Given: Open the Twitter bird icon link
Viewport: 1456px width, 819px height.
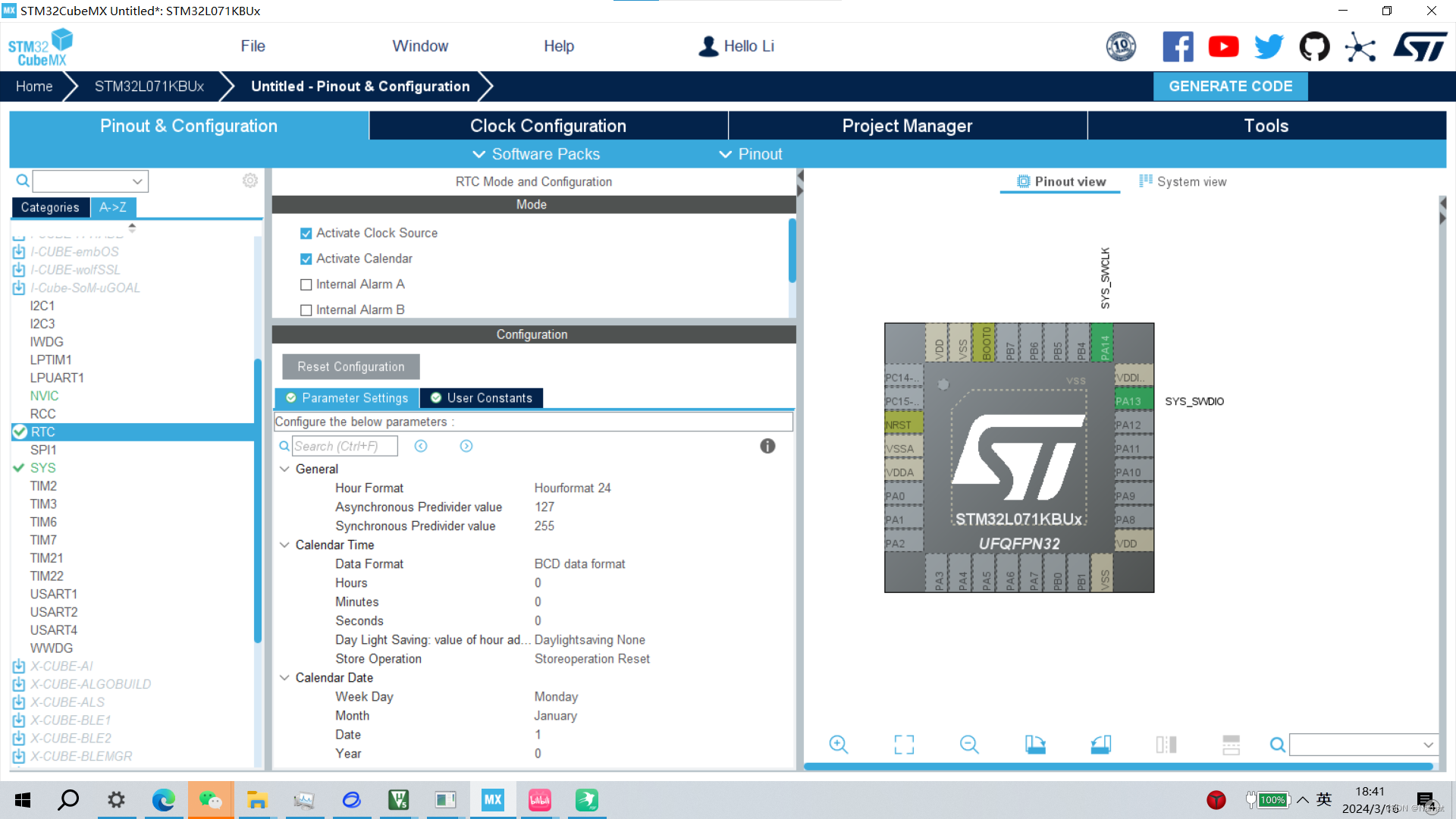Looking at the screenshot, I should click(x=1269, y=46).
